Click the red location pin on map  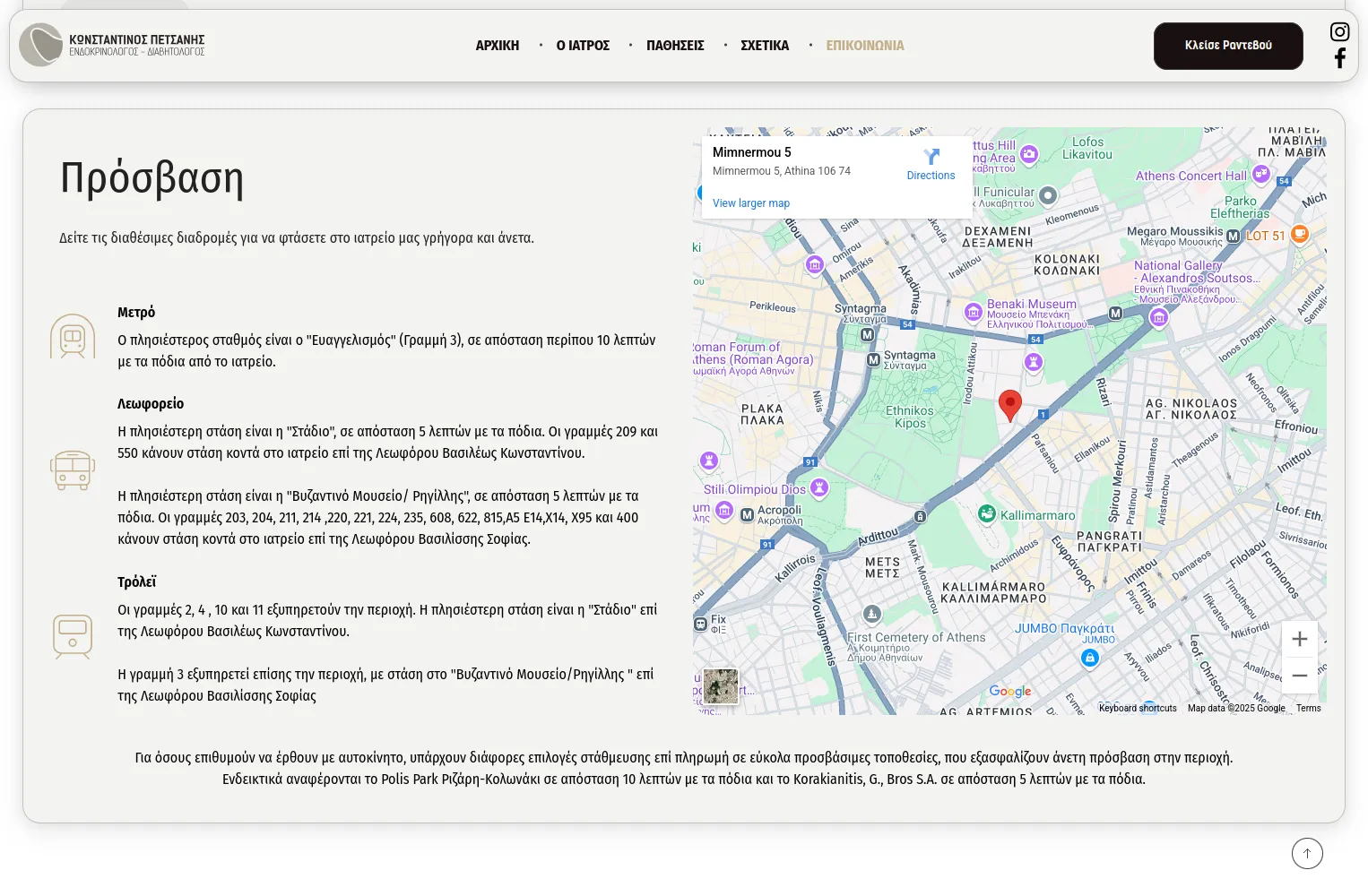click(1009, 404)
